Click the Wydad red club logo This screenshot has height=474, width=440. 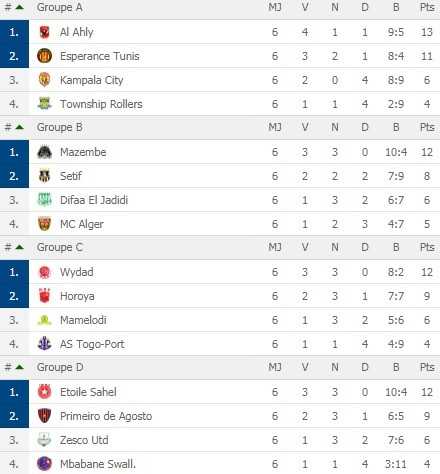pos(44,272)
